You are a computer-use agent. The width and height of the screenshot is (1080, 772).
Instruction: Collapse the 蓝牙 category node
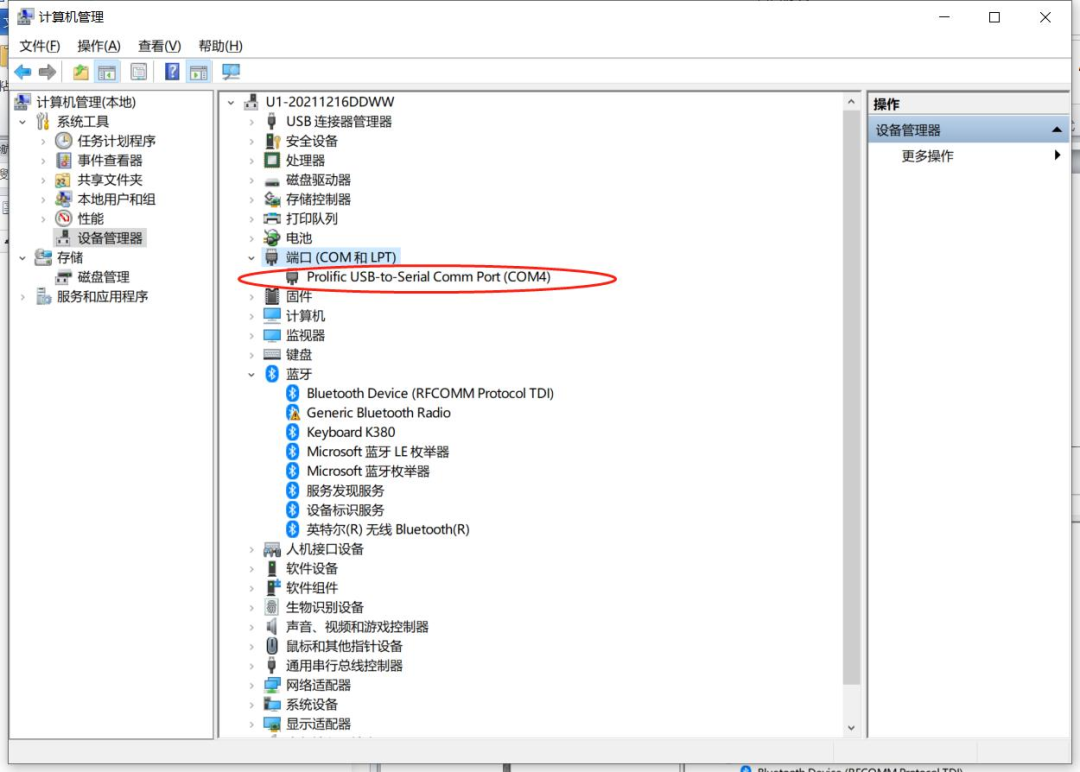252,374
